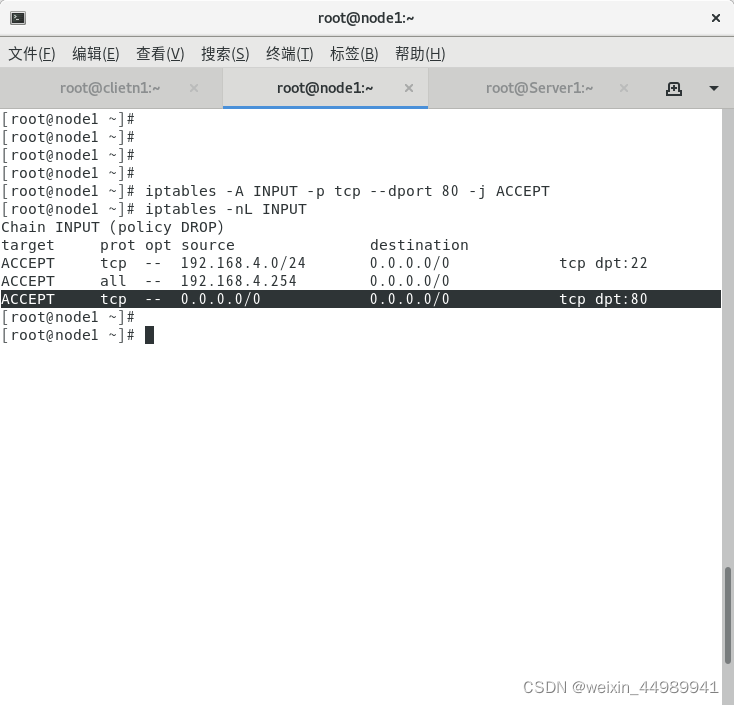Click the 'target' column header

[x=28, y=245]
